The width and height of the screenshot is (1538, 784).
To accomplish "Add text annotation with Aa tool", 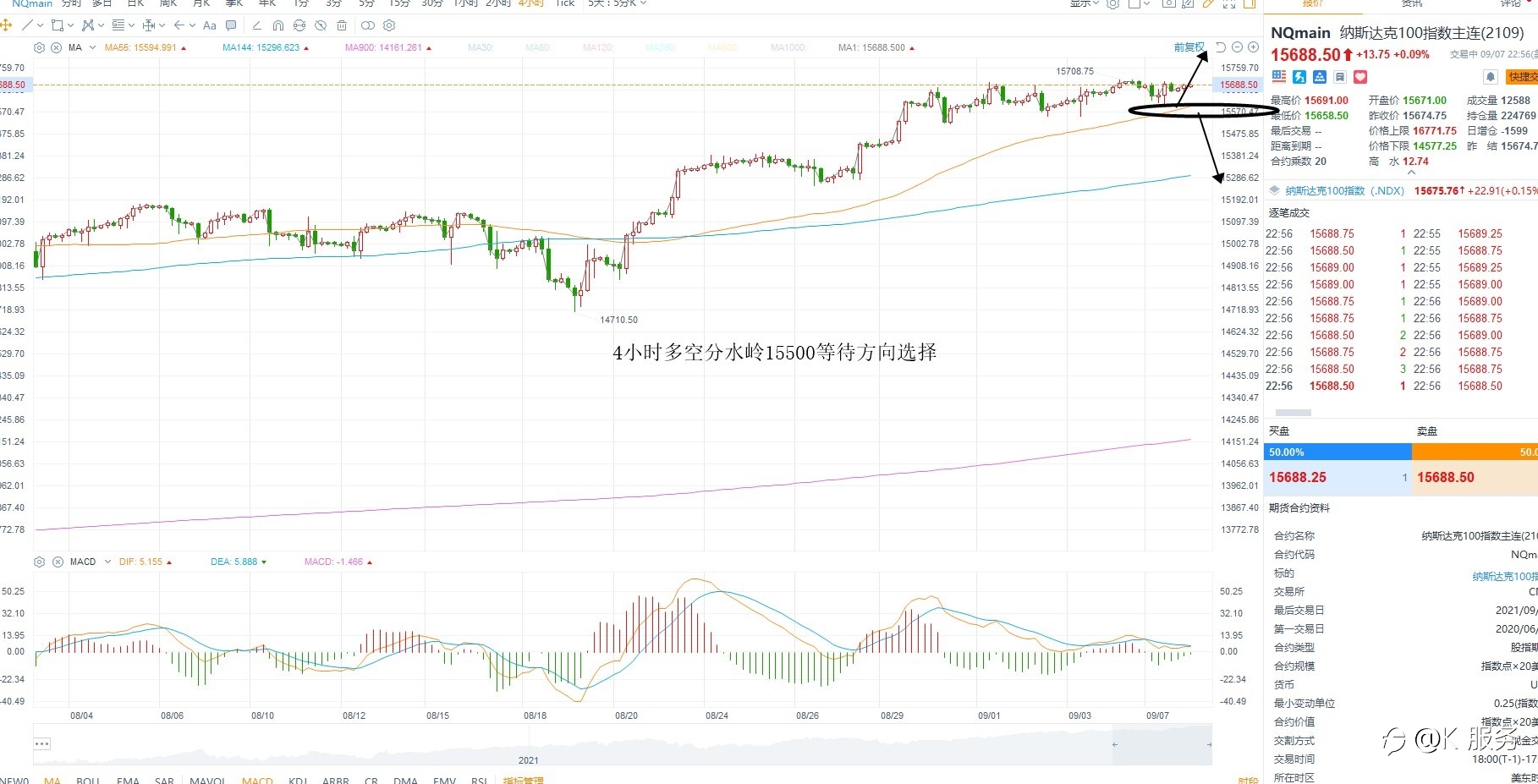I will point(210,25).
